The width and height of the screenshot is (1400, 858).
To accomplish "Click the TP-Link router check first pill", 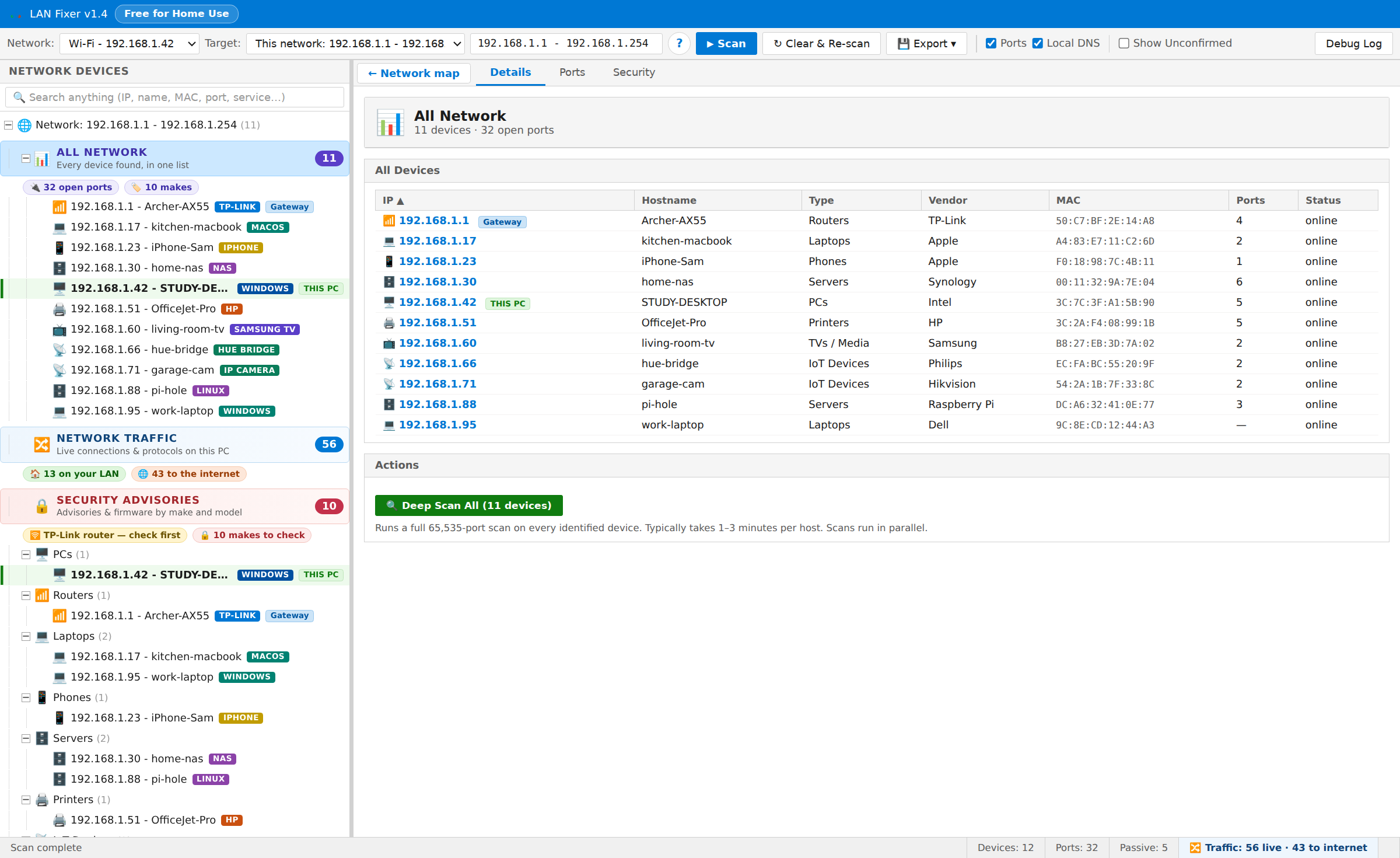I will point(105,535).
